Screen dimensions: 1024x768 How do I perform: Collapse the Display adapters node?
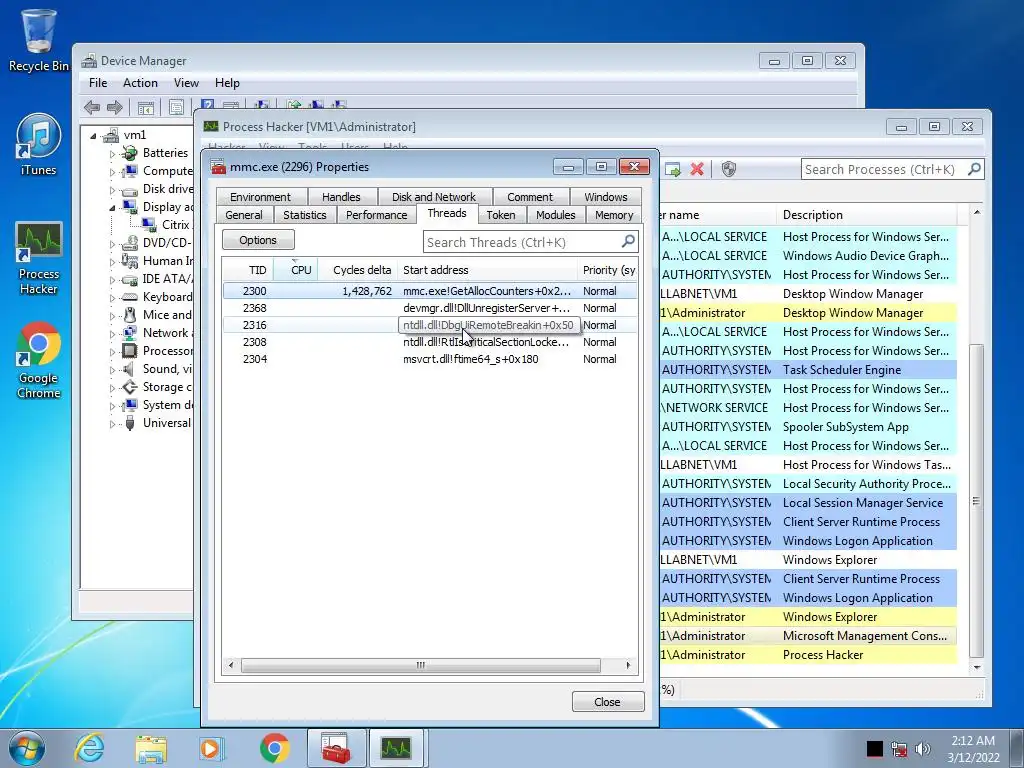tap(112, 208)
